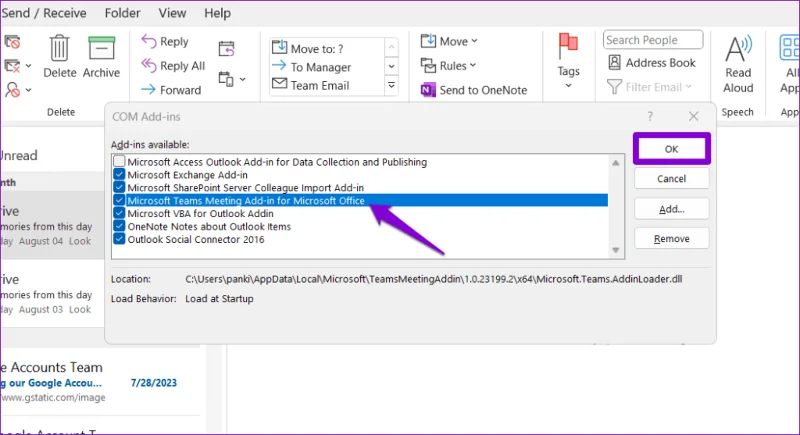Open the Folder tab
The height and width of the screenshot is (435, 800).
[122, 13]
